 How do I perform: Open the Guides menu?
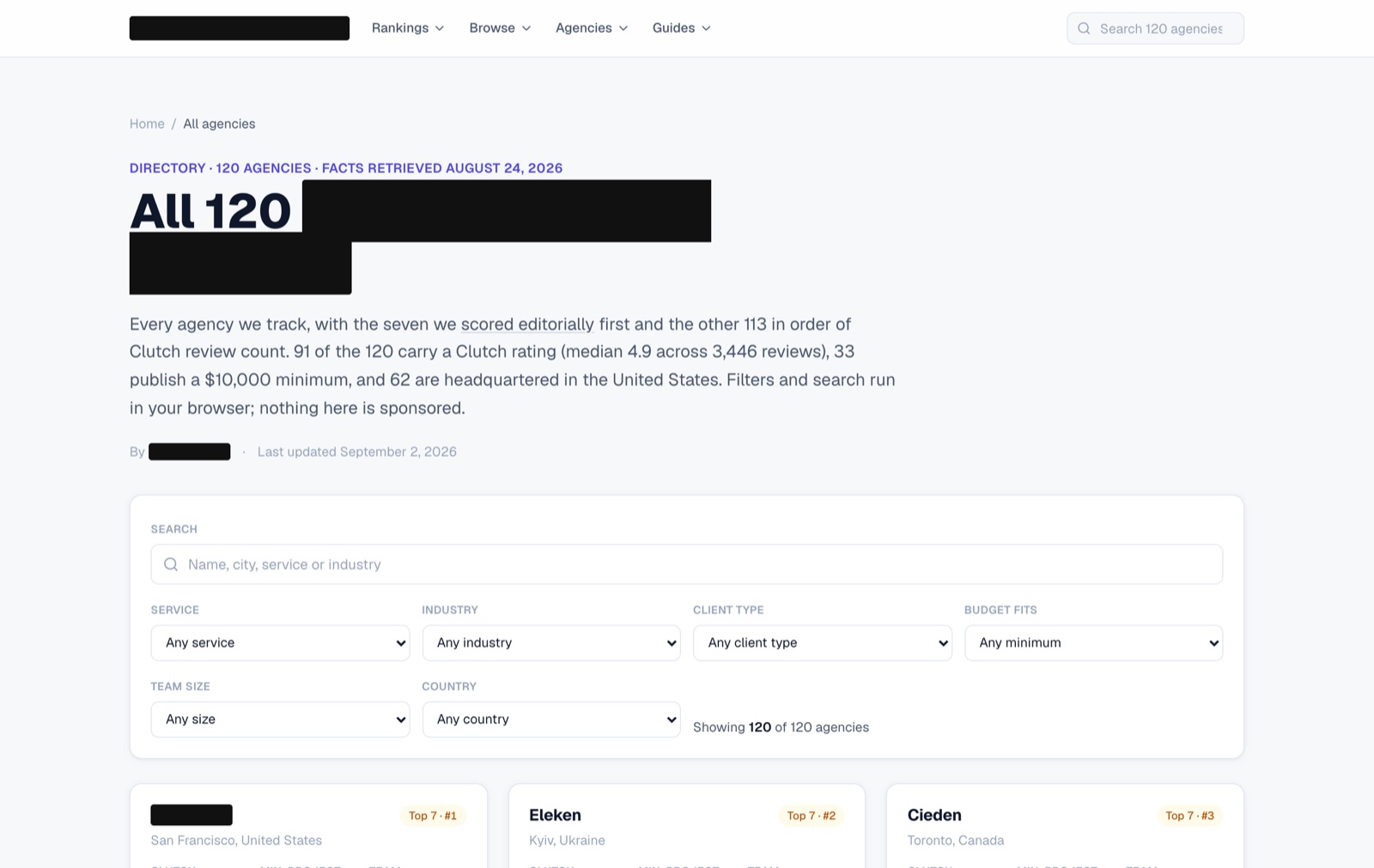point(682,28)
